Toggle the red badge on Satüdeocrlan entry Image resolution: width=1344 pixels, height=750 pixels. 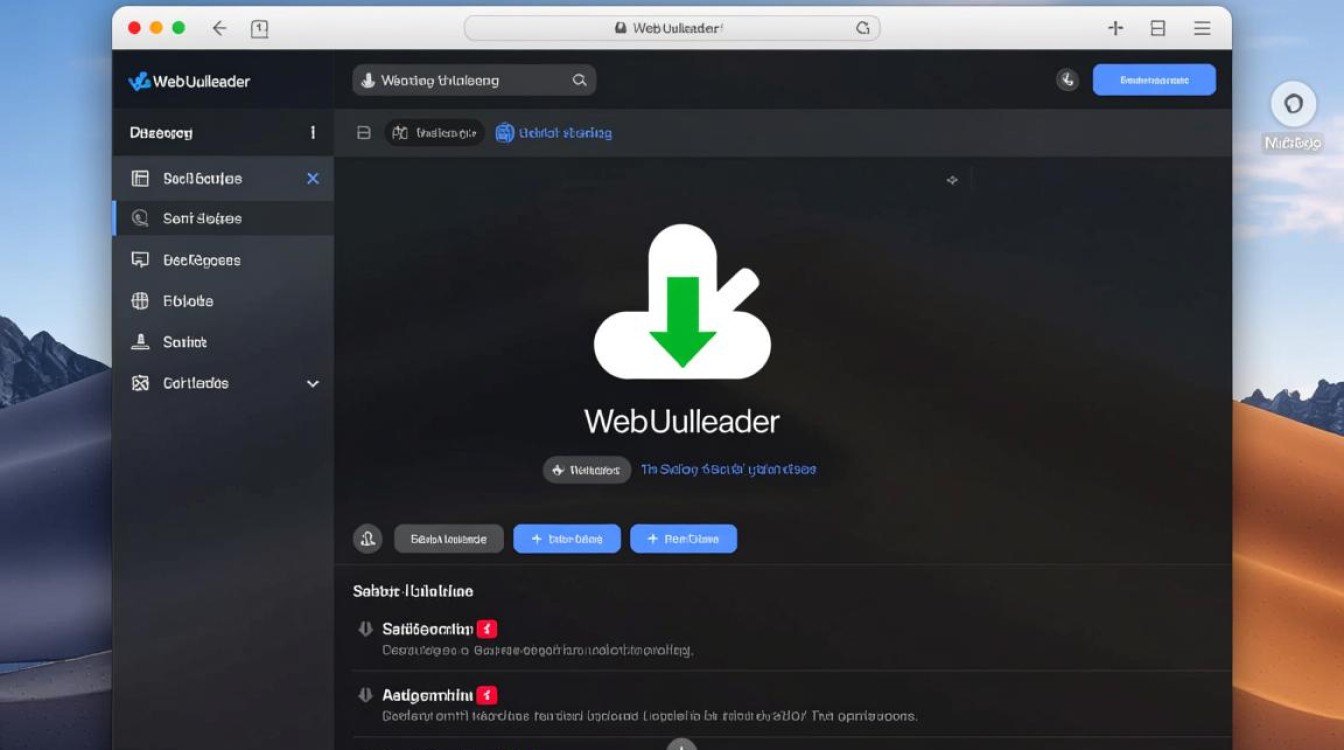tap(486, 628)
